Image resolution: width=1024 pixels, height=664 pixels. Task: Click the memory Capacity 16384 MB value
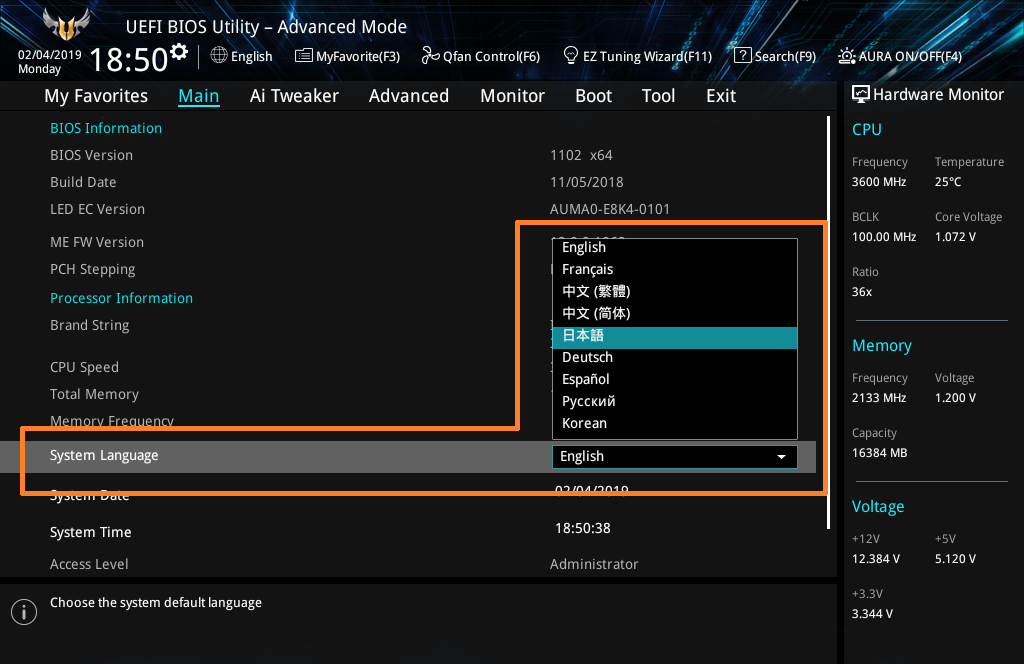coord(879,452)
